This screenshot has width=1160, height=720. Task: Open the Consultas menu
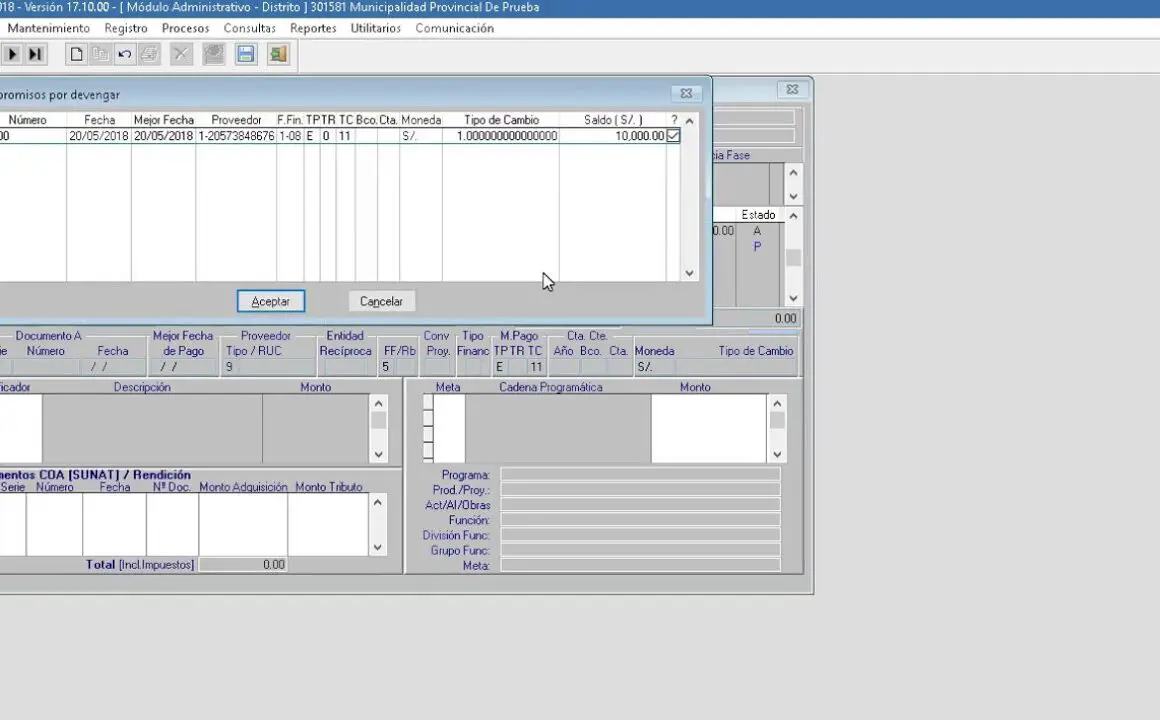tap(249, 28)
